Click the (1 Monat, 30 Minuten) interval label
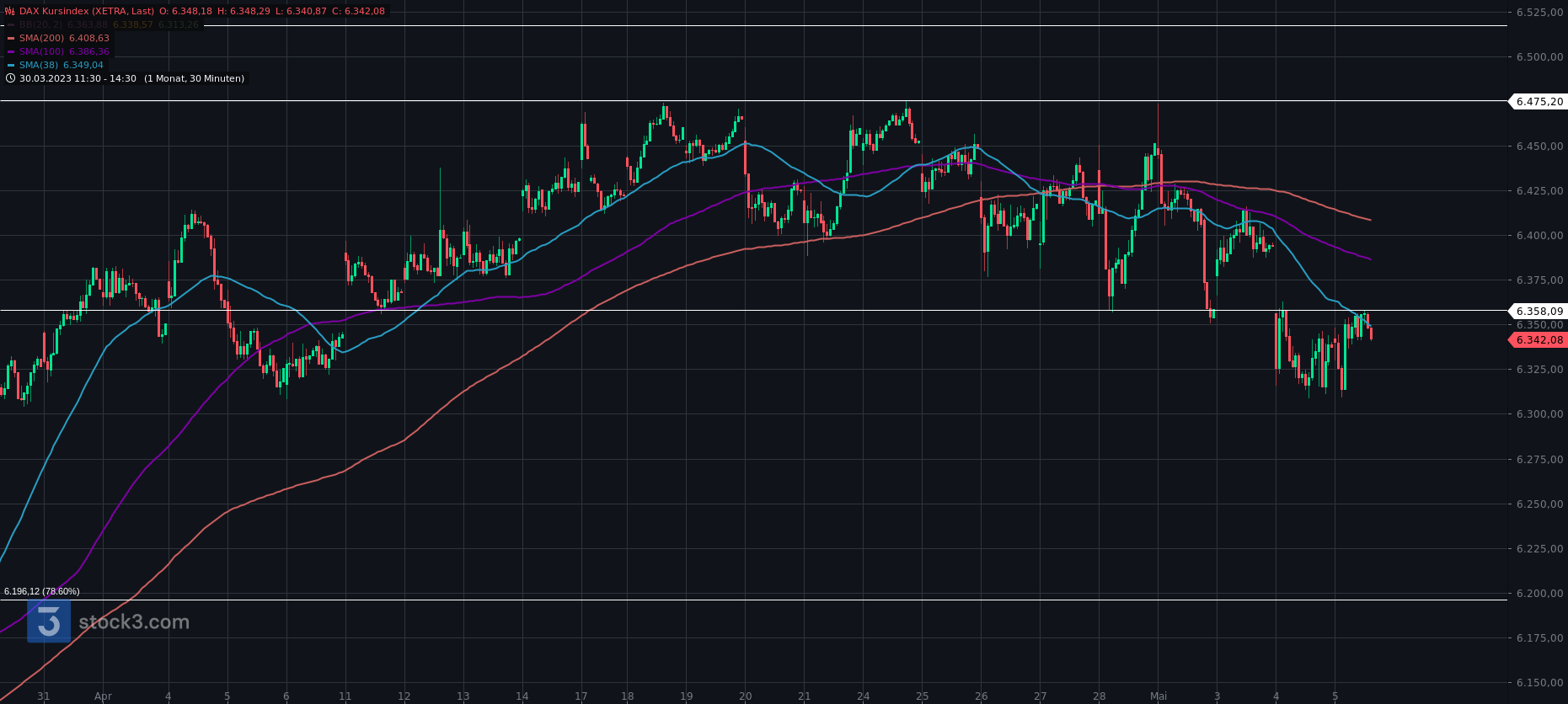 point(194,78)
